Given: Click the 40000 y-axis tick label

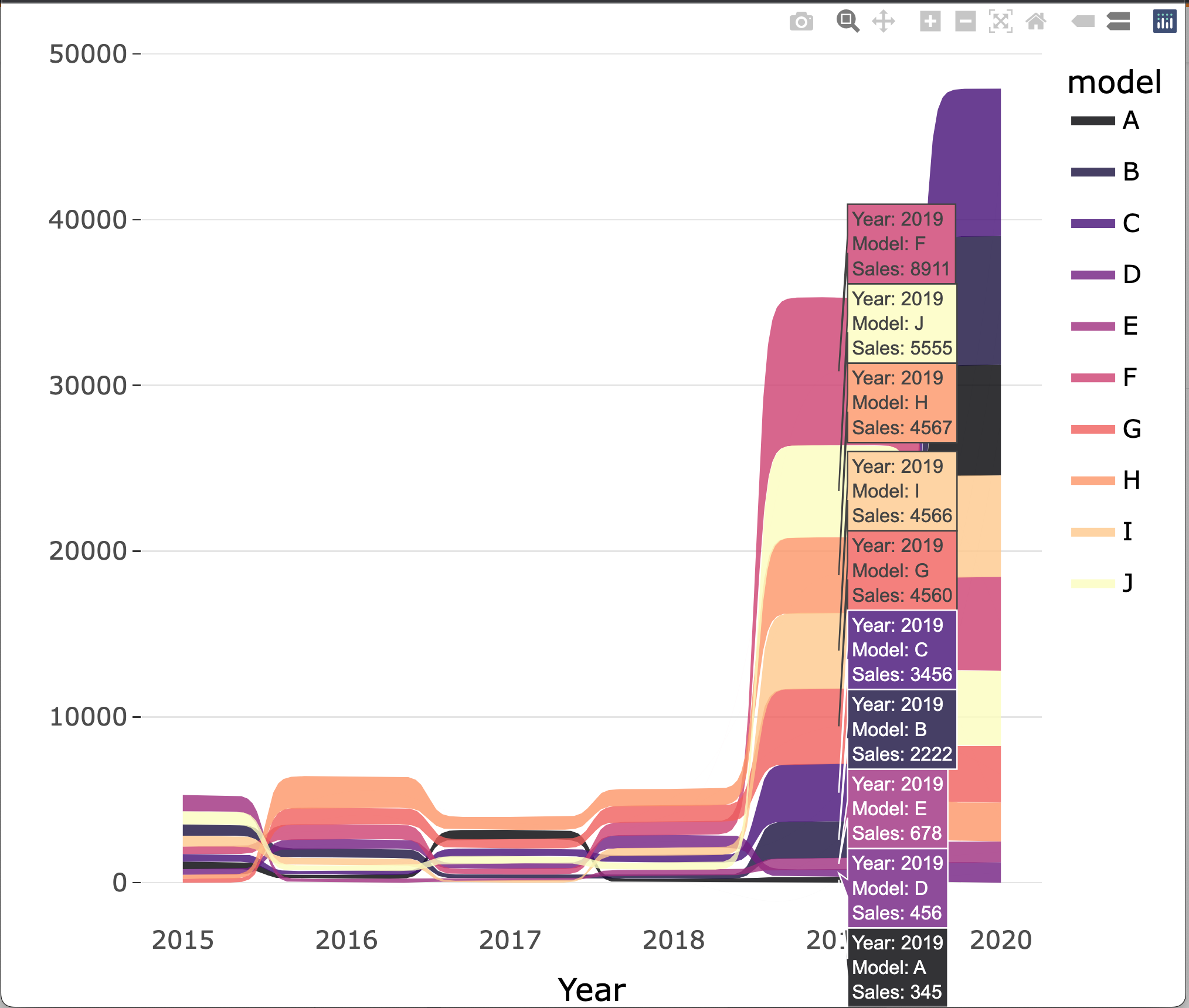Looking at the screenshot, I should pyautogui.click(x=88, y=220).
